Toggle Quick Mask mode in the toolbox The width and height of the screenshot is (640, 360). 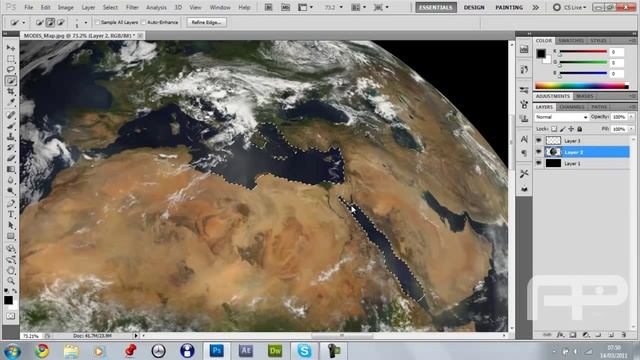[x=11, y=316]
